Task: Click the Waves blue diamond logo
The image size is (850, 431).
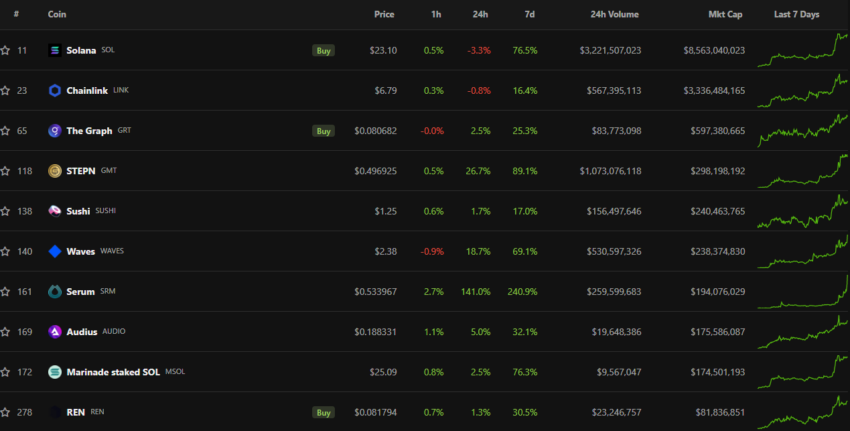Action: [55, 252]
